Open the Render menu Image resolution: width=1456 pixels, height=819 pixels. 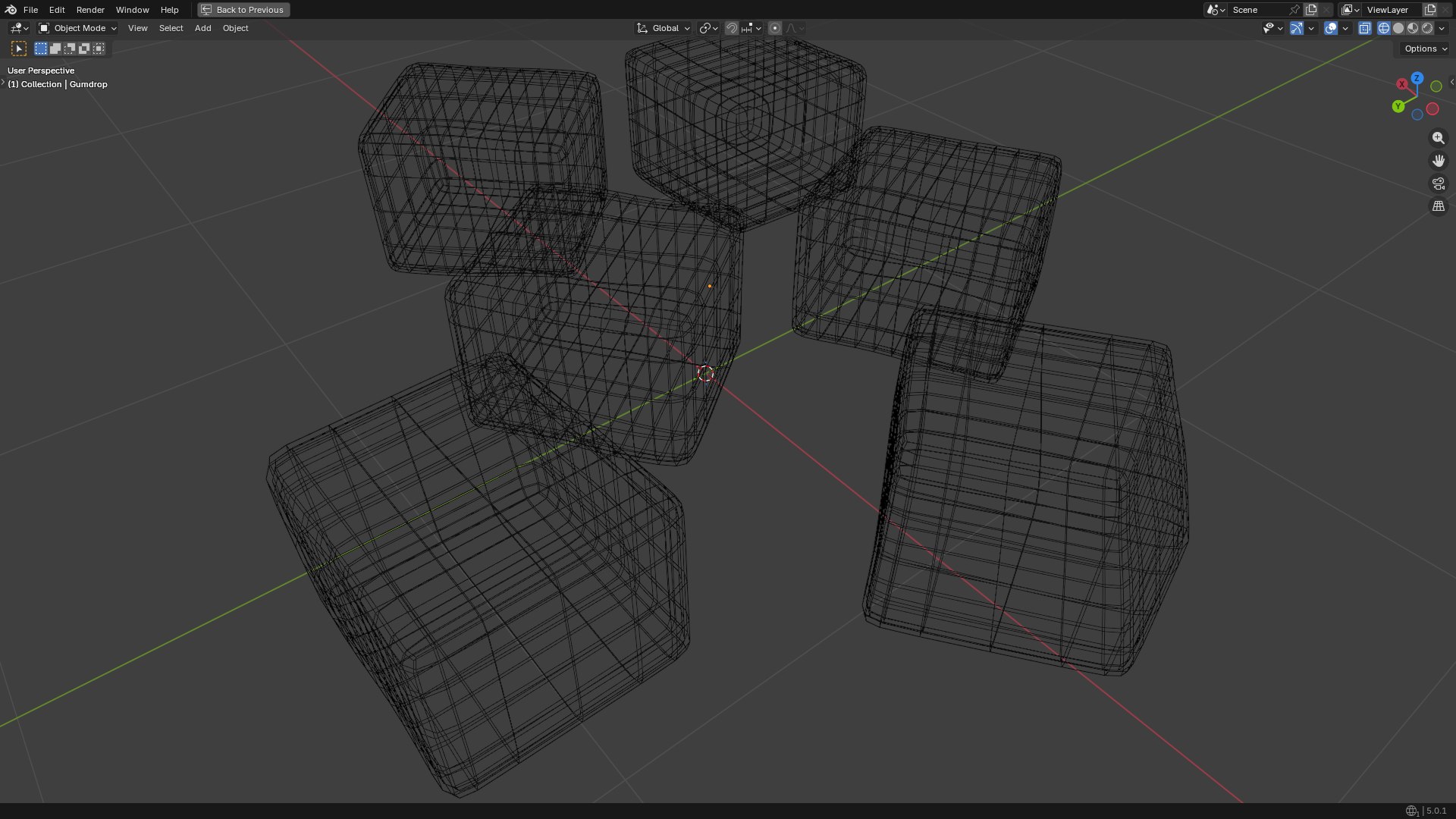tap(90, 10)
